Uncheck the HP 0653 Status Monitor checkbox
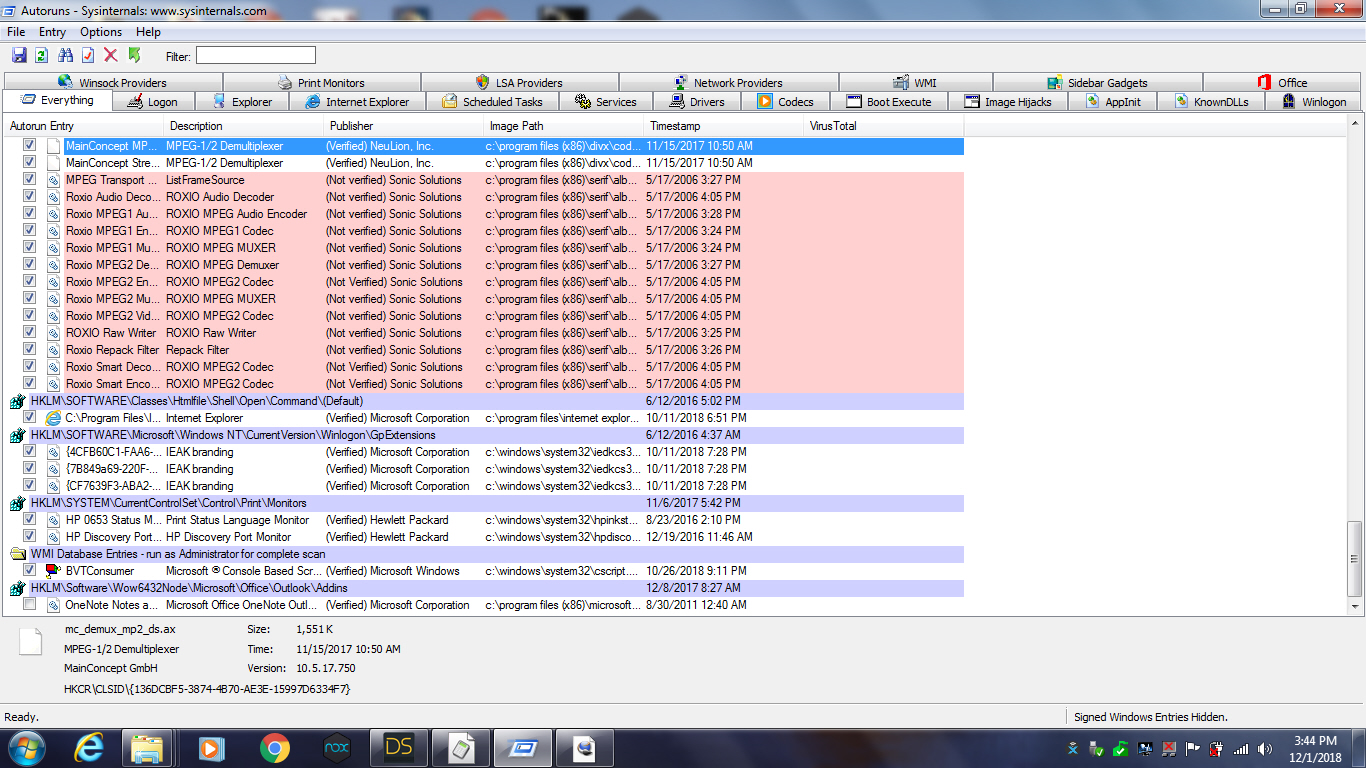Image resolution: width=1366 pixels, height=768 pixels. point(29,520)
